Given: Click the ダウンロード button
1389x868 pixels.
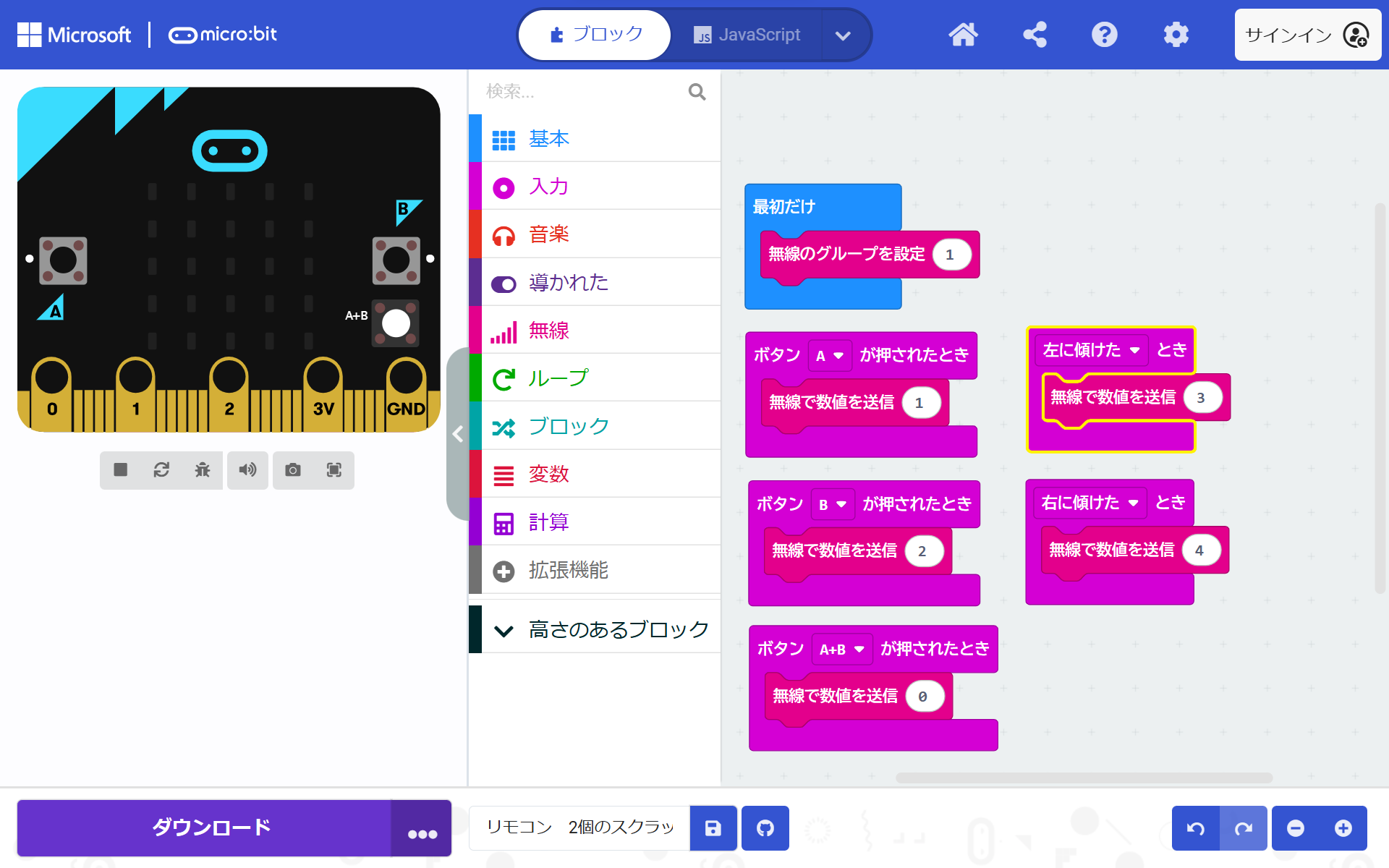Looking at the screenshot, I should (x=210, y=828).
